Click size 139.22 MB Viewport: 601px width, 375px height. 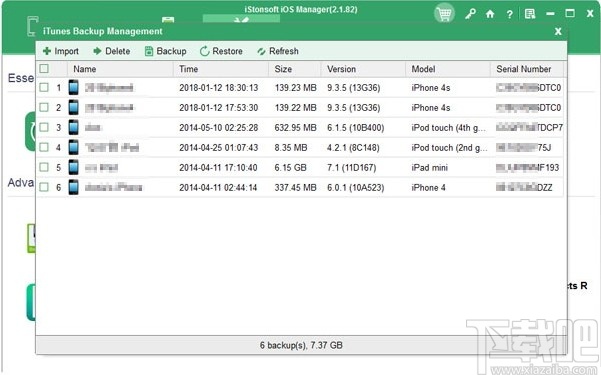296,108
